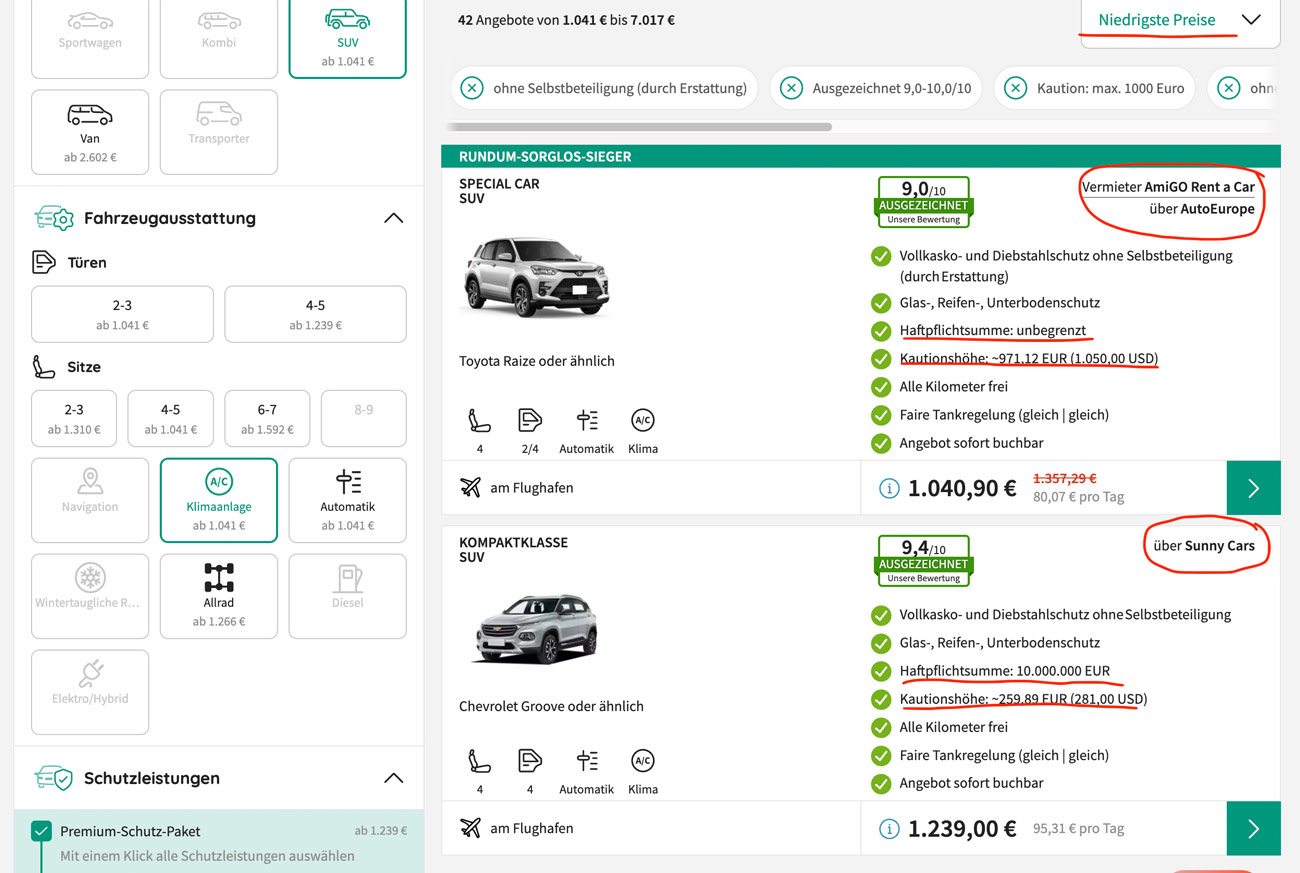Toggle the Wintertaugliche Reifen filter

click(x=90, y=596)
